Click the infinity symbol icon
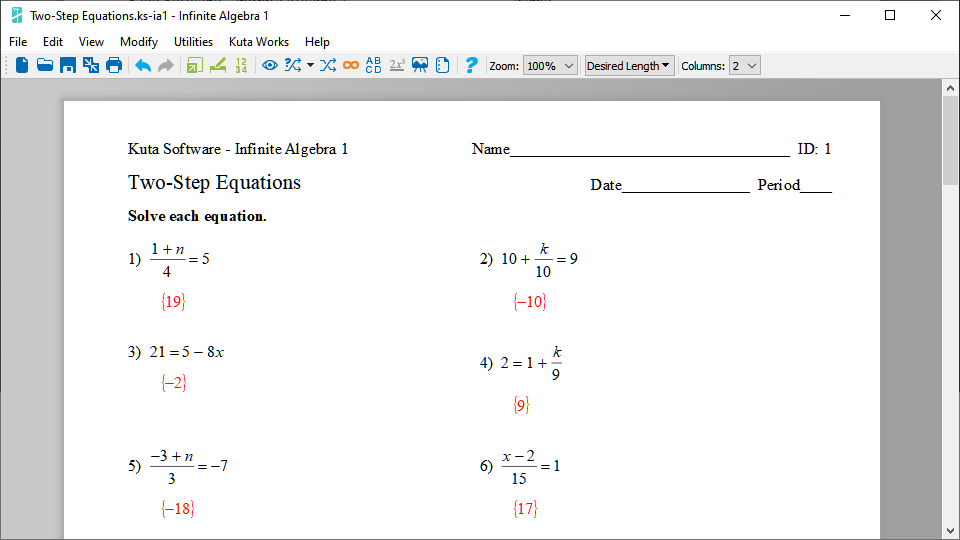The image size is (960, 540). (x=350, y=65)
